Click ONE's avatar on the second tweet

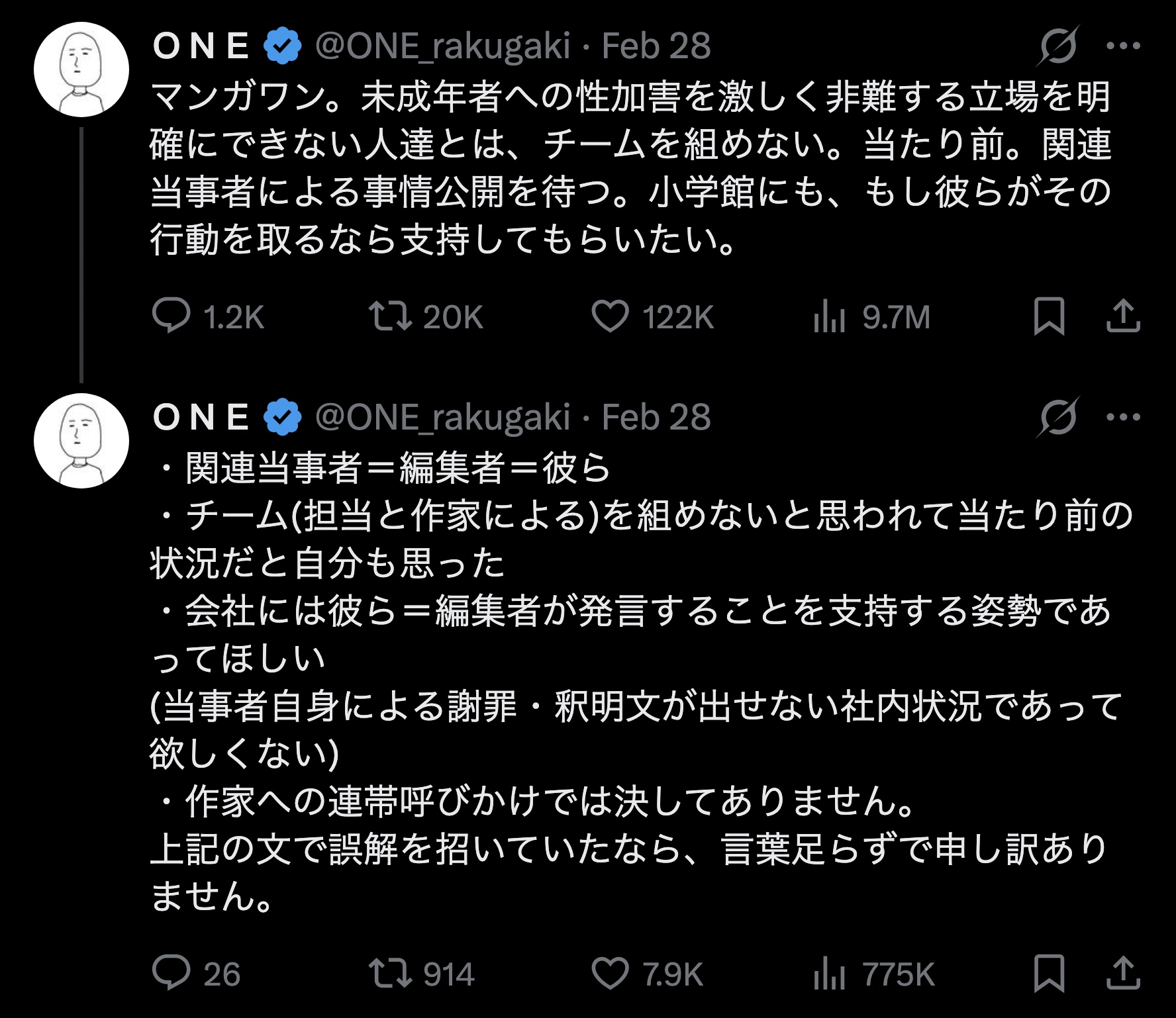pyautogui.click(x=81, y=441)
